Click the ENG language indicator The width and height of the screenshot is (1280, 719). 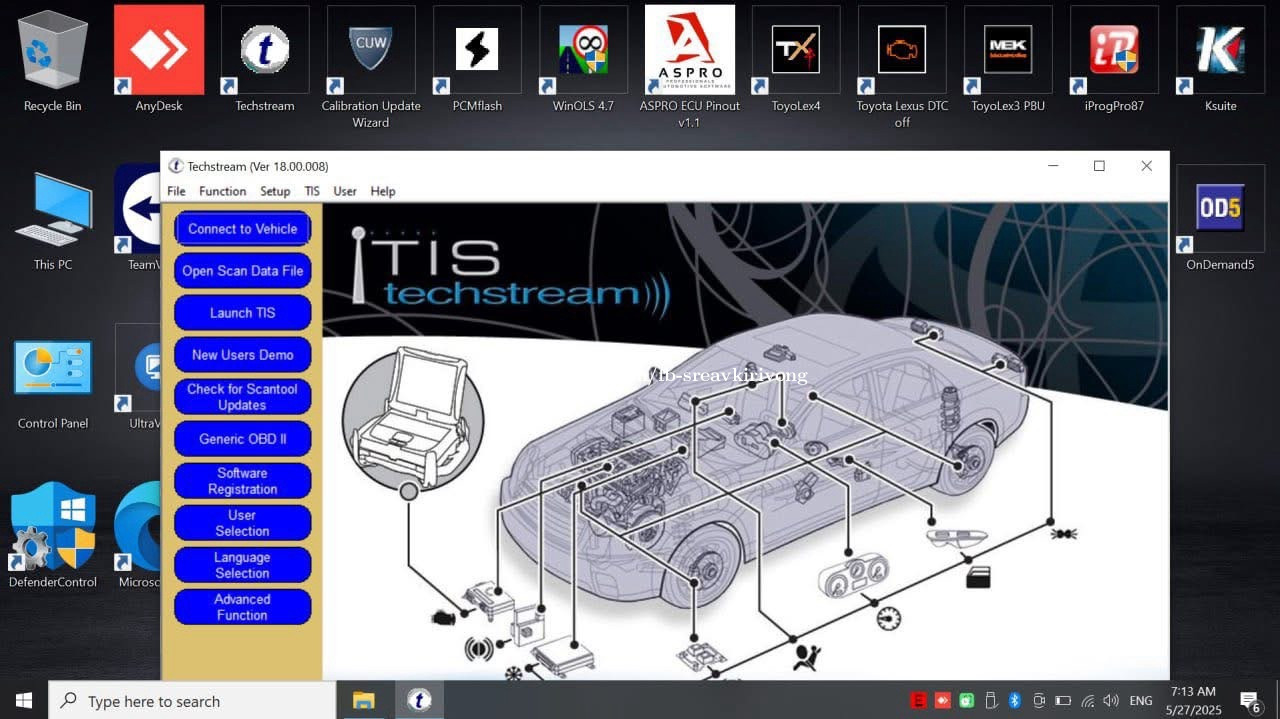point(1140,701)
